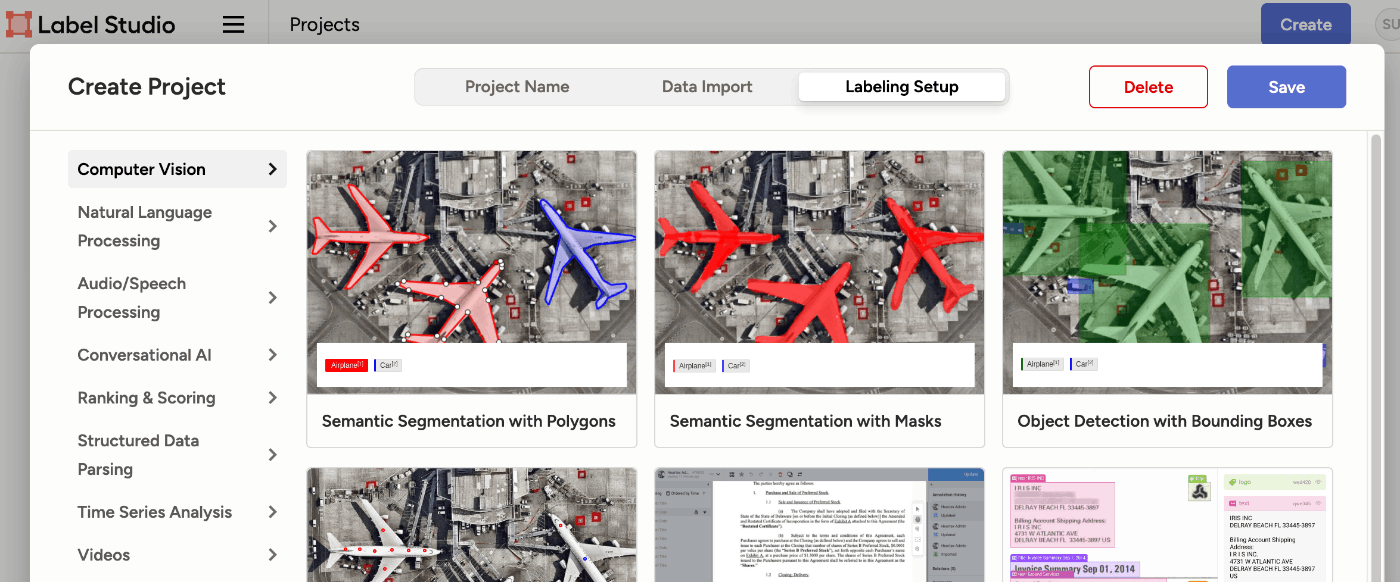Image resolution: width=1400 pixels, height=582 pixels.
Task: Select the Videos category
Action: coord(177,555)
